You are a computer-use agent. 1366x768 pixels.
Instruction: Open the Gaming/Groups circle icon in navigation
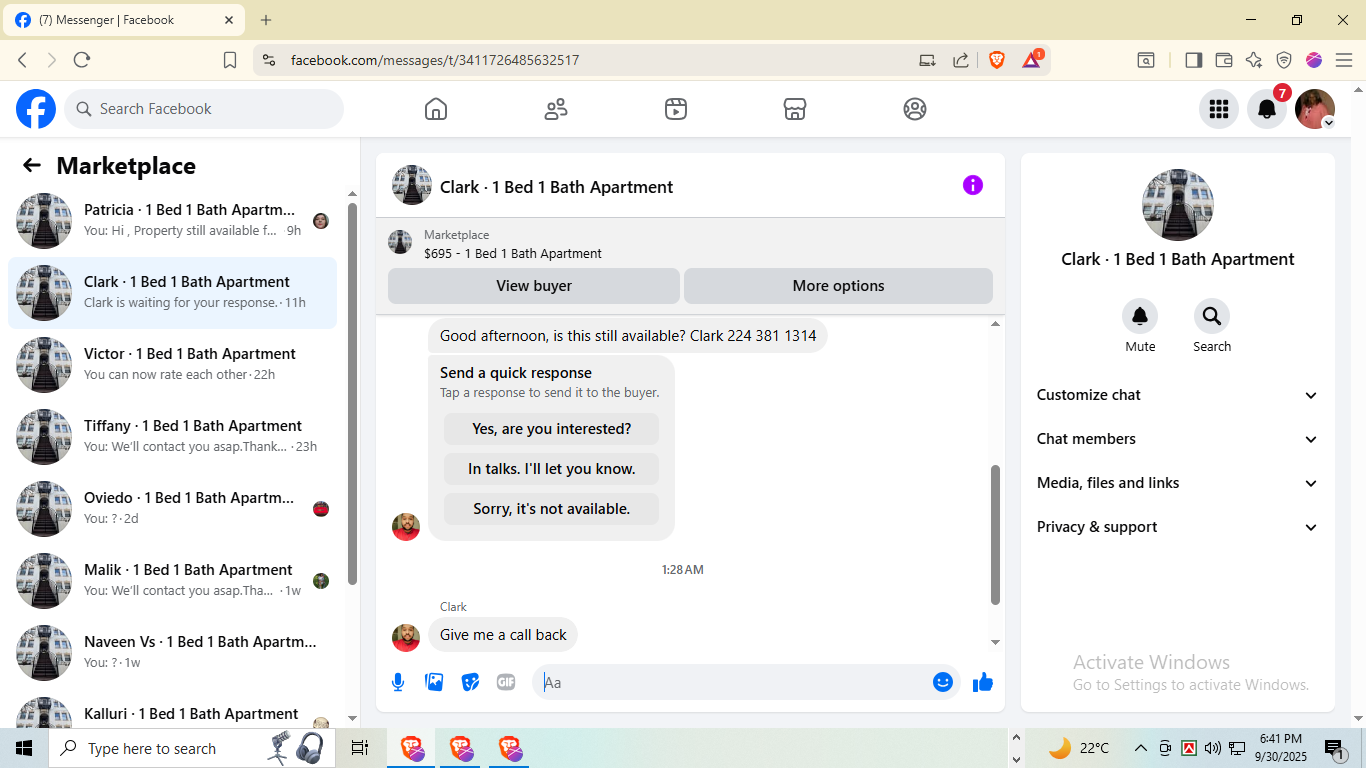pyautogui.click(x=915, y=109)
